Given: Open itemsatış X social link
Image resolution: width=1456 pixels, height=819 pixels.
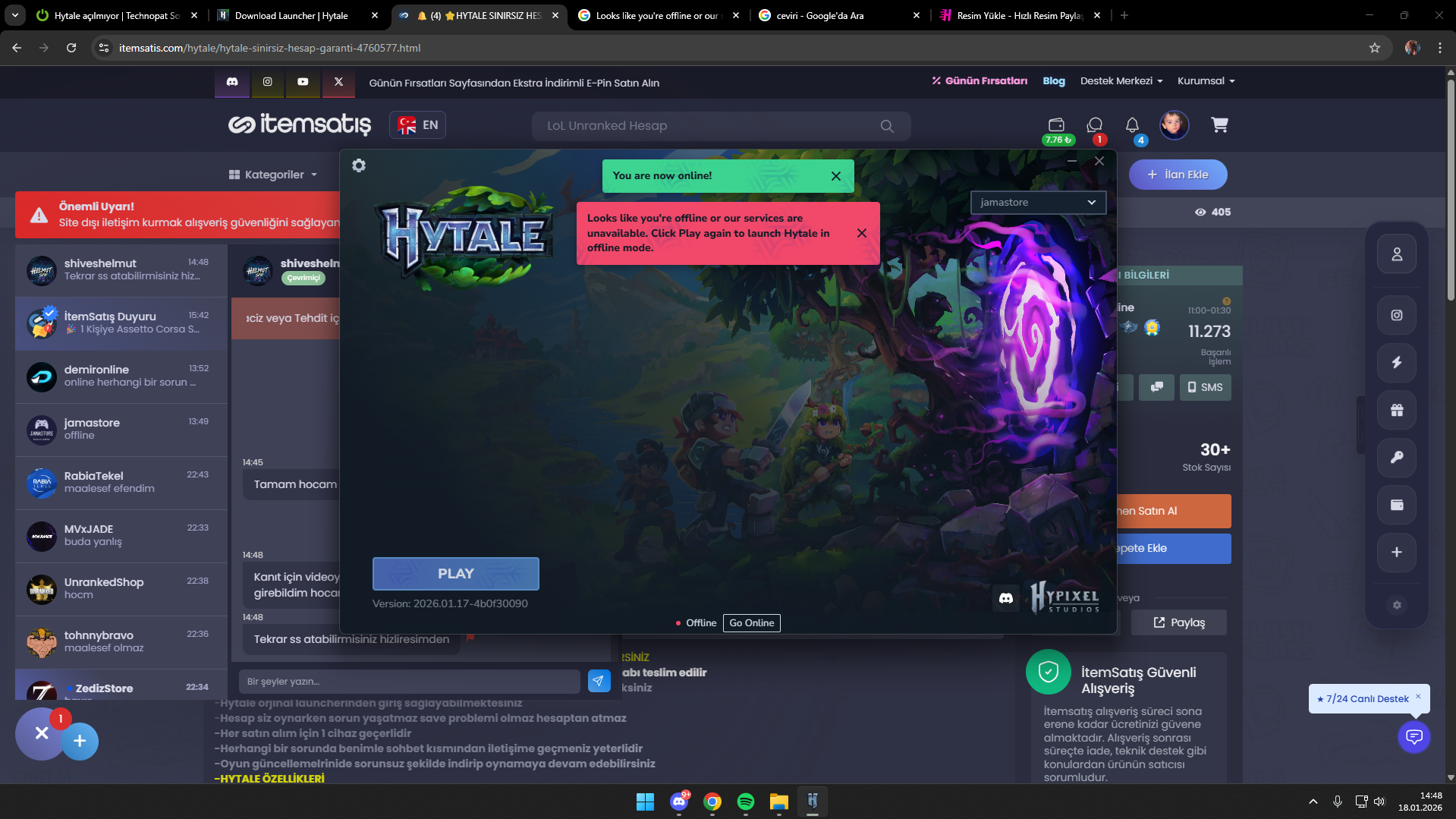Looking at the screenshot, I should click(x=339, y=82).
